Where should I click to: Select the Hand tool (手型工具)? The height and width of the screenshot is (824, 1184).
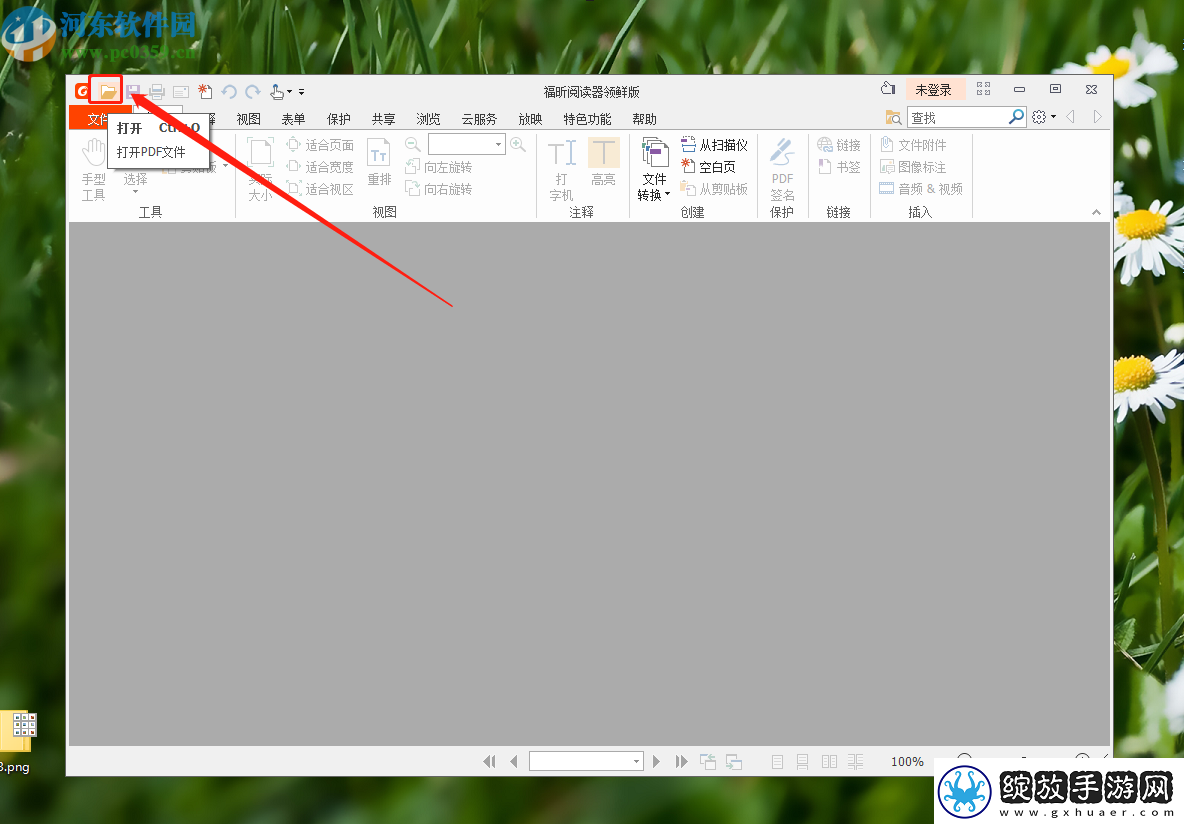tap(94, 170)
